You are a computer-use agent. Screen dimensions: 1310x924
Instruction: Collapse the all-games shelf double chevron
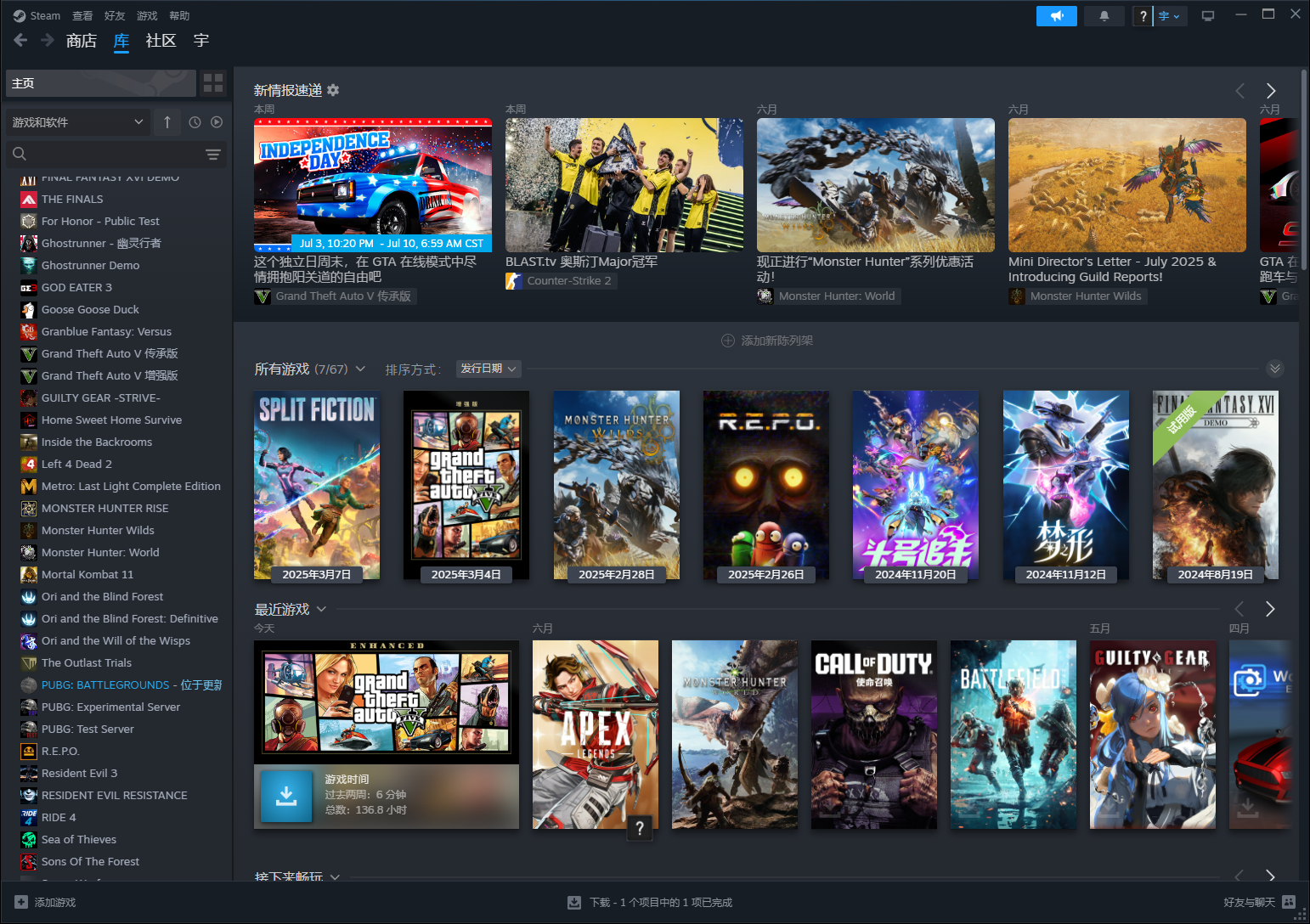coord(1275,369)
